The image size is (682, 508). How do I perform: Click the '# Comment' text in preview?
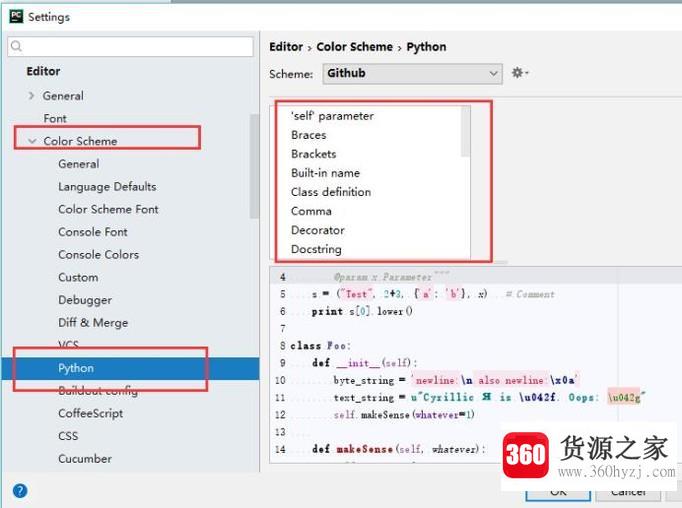[530, 294]
